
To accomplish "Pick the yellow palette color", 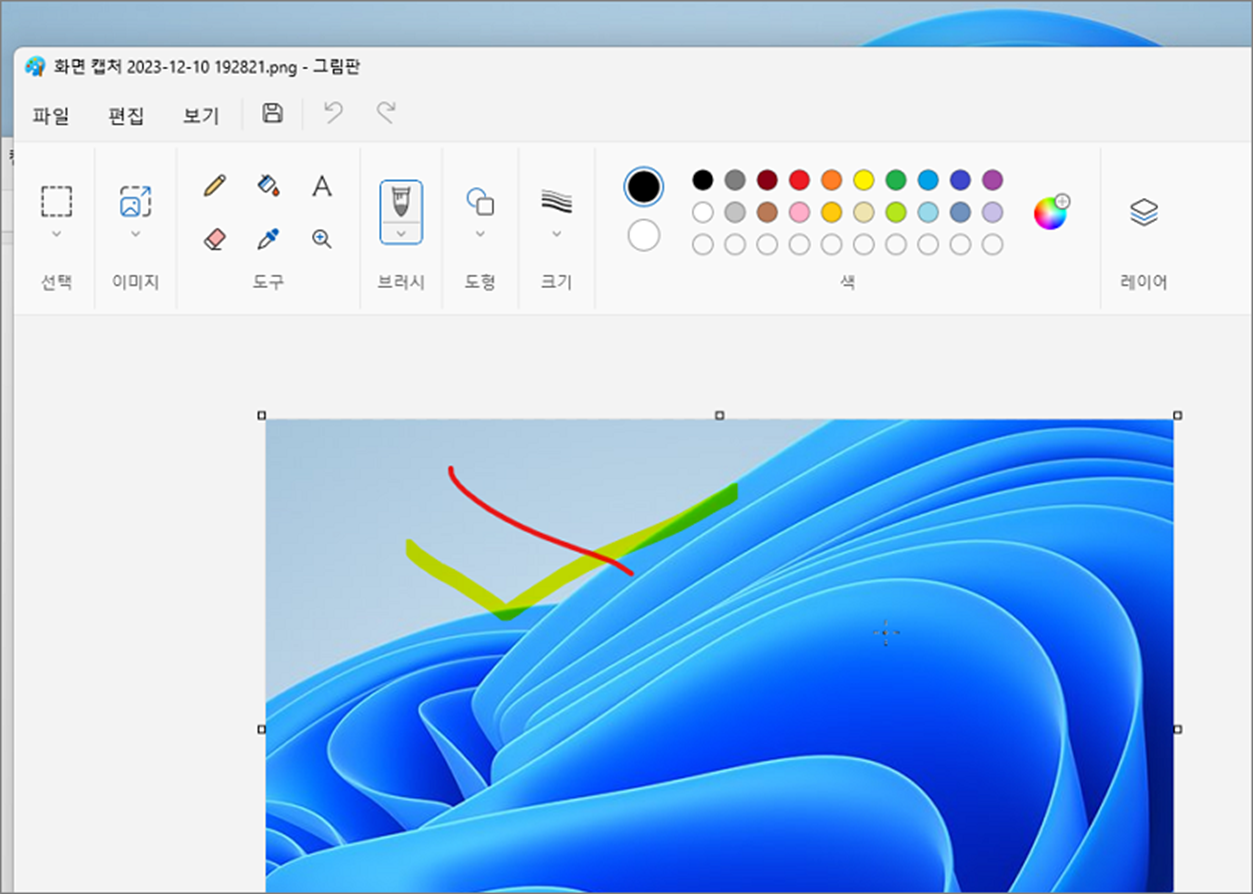I will [863, 180].
